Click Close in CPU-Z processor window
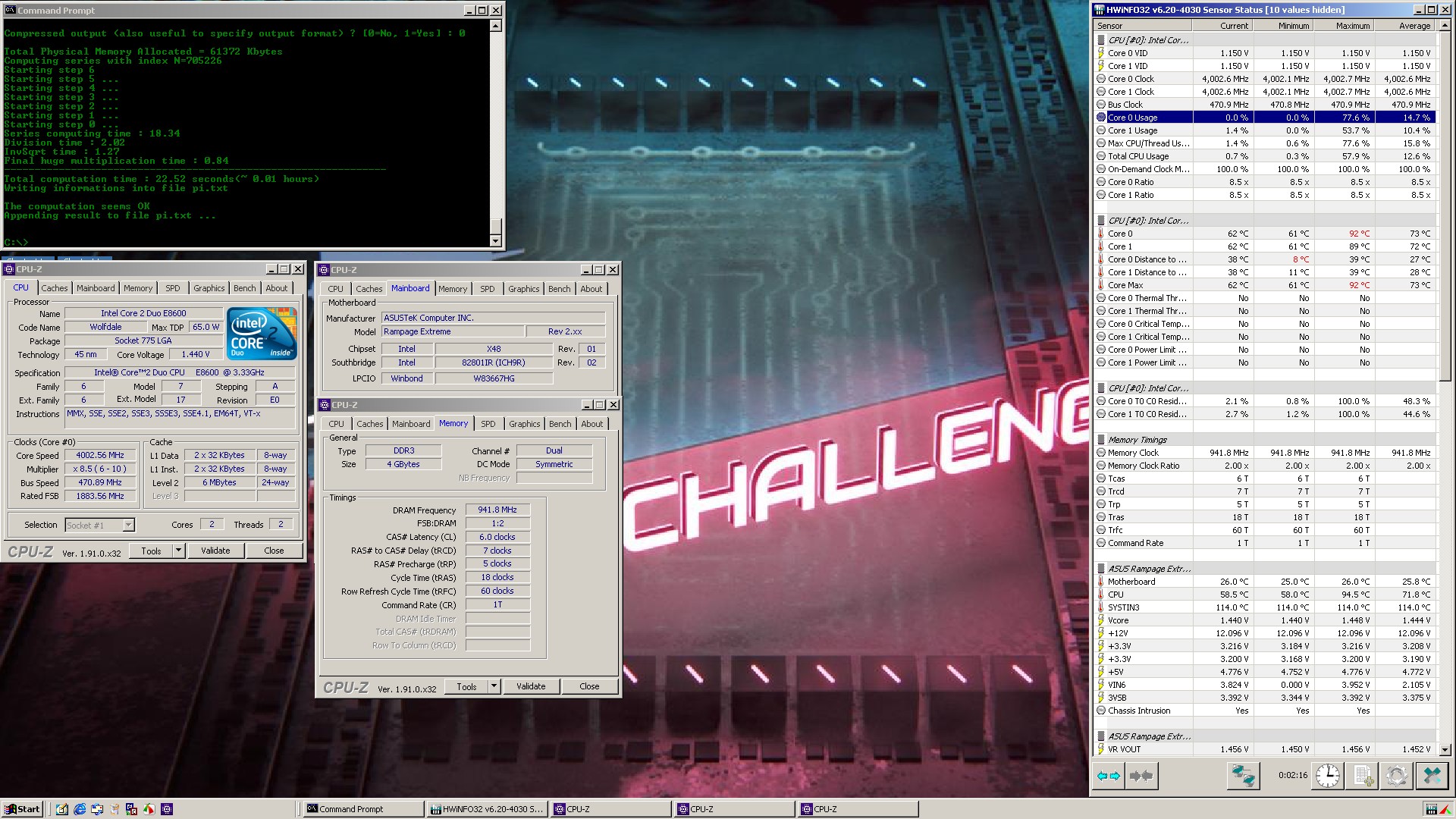The width and height of the screenshot is (1456, 819). tap(274, 551)
